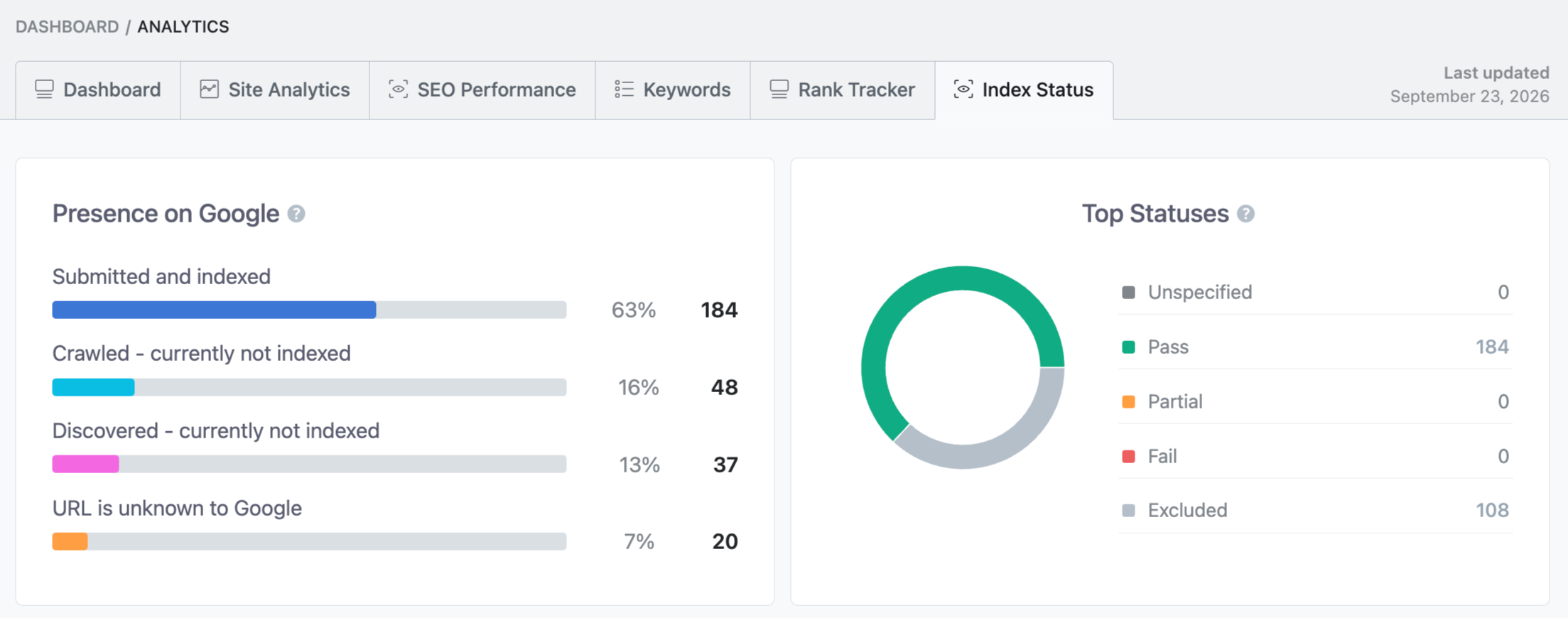This screenshot has height=618, width=1568.
Task: Click the ANALYTICS breadcrumb text
Action: pos(183,27)
